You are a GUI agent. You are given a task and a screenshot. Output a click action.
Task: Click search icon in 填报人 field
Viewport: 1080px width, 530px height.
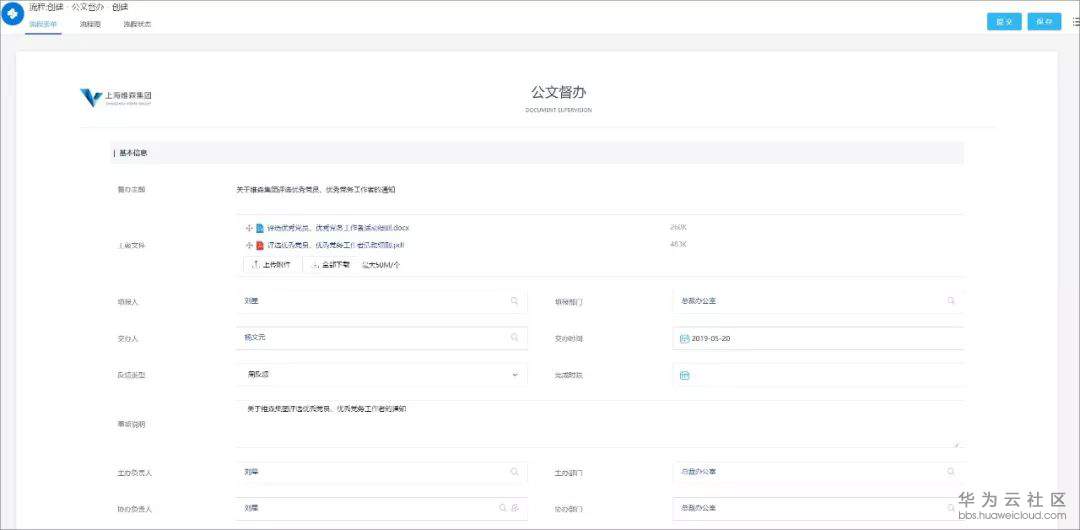pyautogui.click(x=515, y=300)
